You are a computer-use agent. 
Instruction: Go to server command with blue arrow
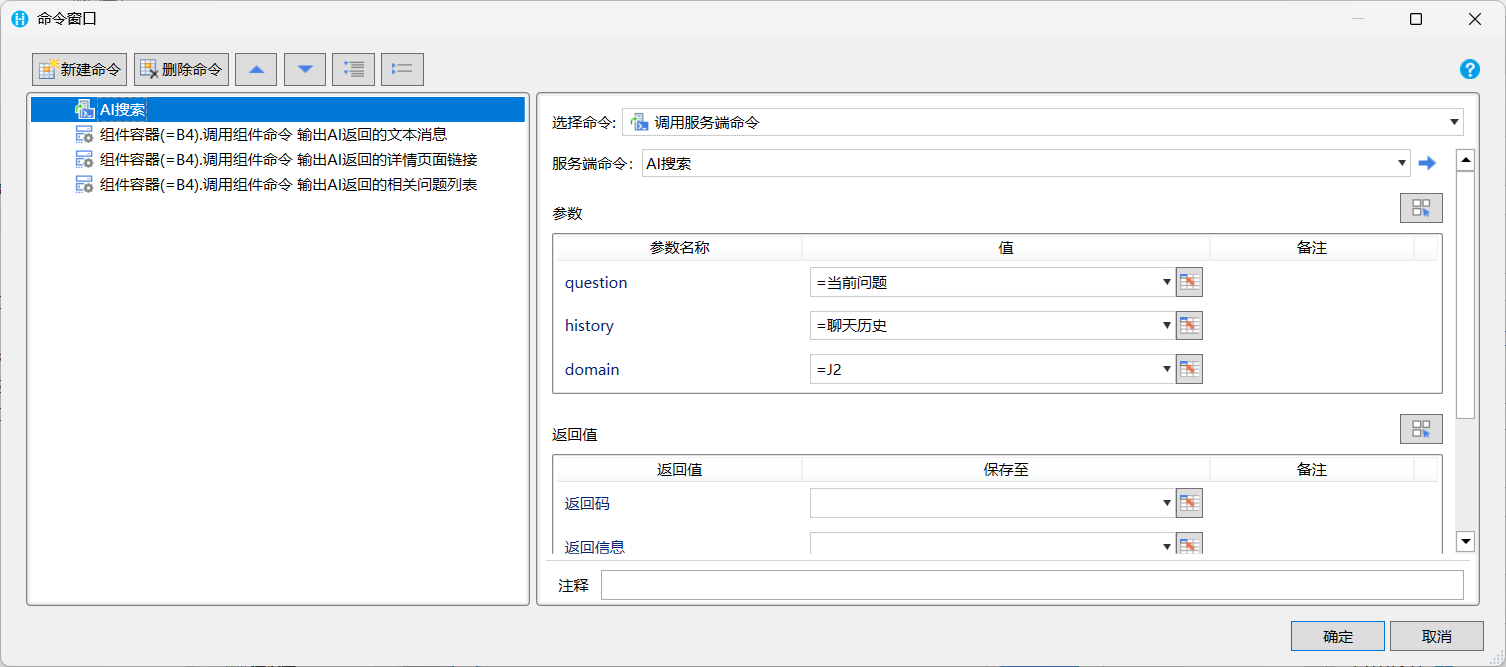tap(1427, 163)
